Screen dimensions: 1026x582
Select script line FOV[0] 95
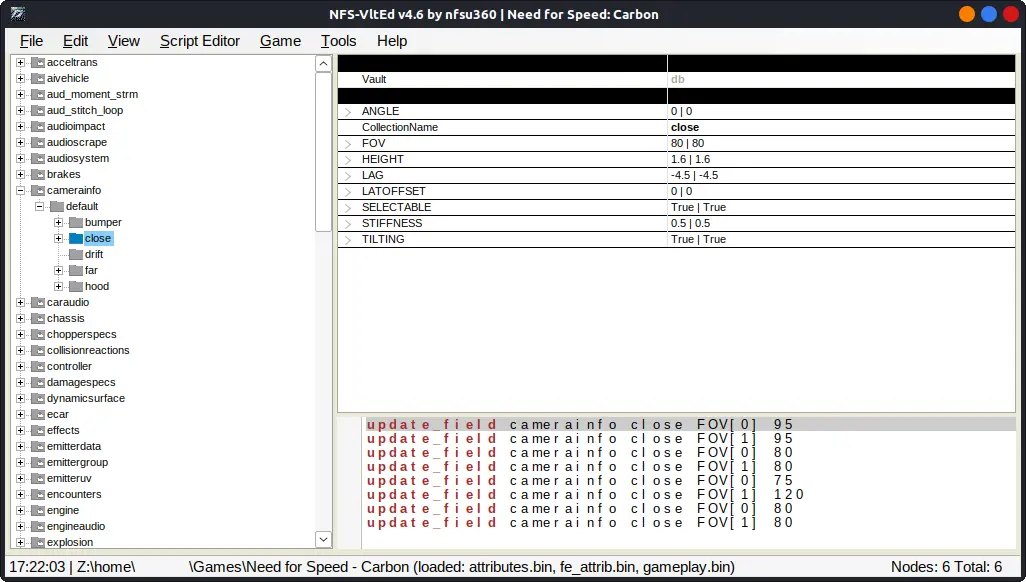[690, 424]
